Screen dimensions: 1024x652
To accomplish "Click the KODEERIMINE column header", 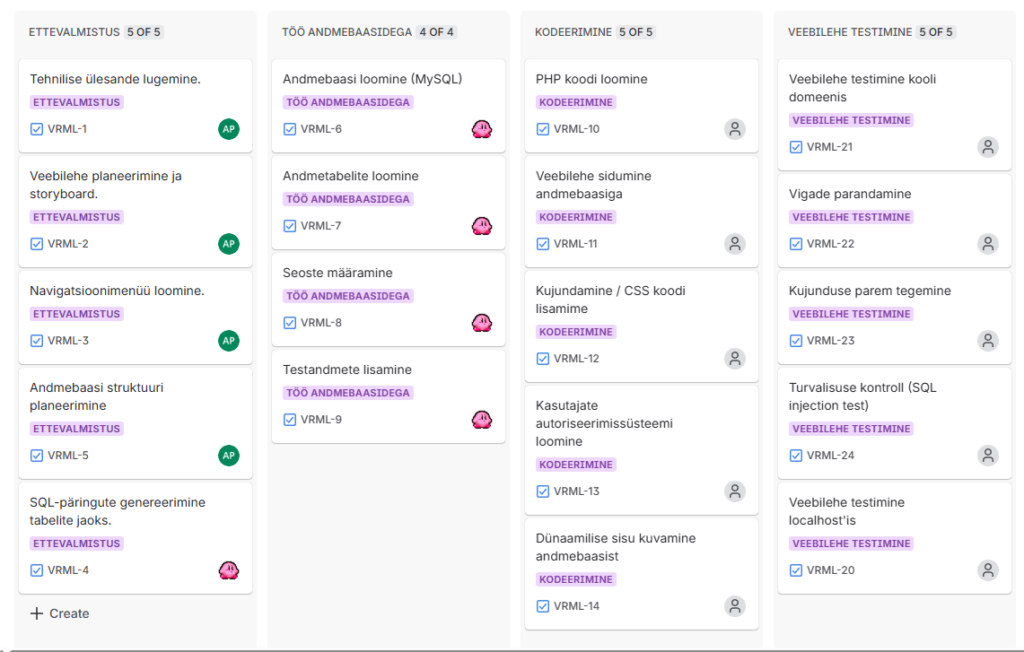I will [573, 32].
